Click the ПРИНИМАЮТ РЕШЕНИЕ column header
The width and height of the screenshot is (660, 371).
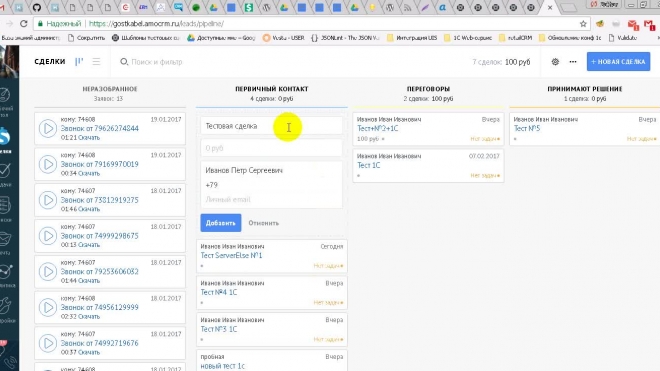pyautogui.click(x=585, y=89)
